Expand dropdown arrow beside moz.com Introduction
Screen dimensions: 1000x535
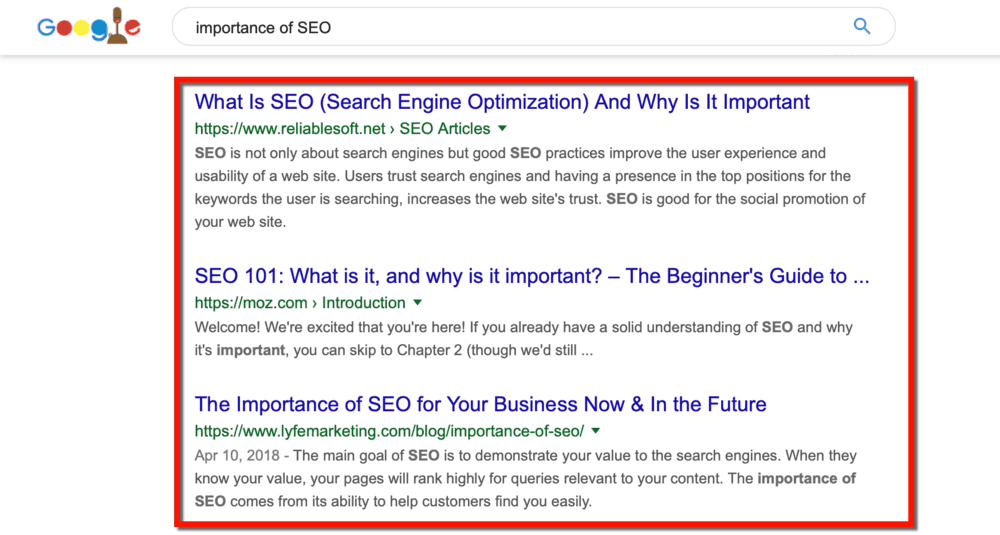click(x=418, y=302)
